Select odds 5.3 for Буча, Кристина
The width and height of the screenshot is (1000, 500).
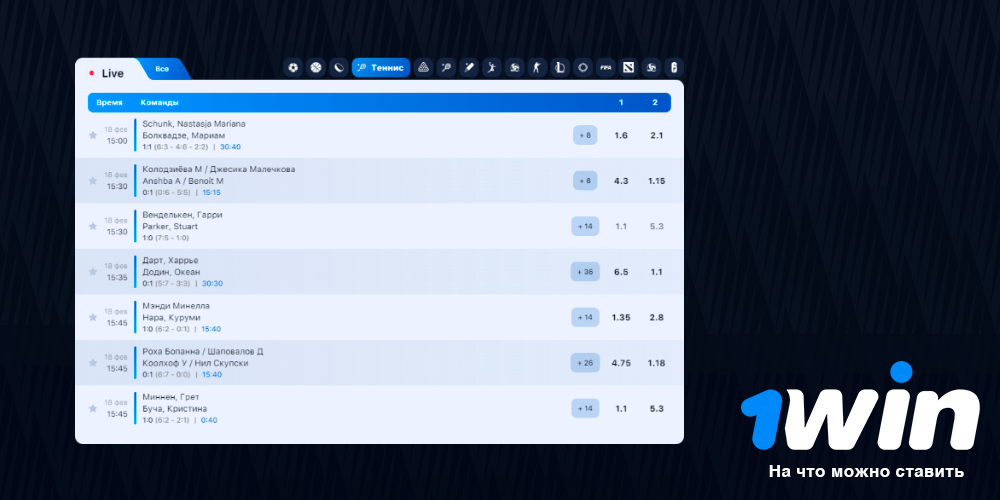[657, 408]
